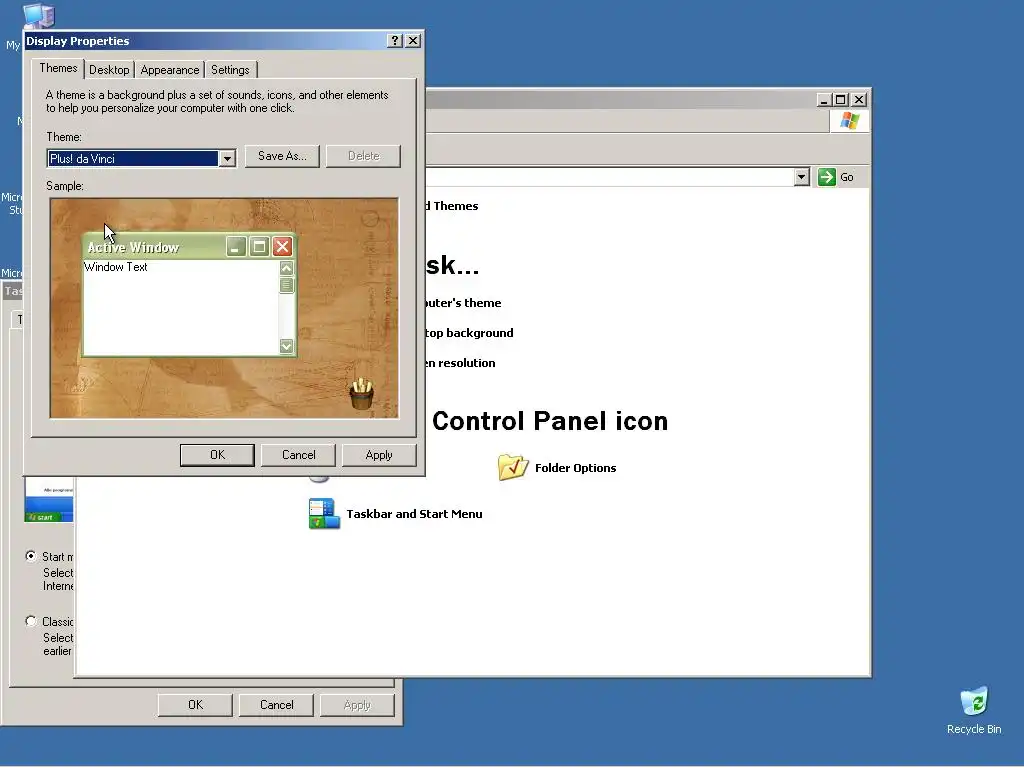
Task: Click the sample window scrollbar up arrow
Action: (286, 268)
